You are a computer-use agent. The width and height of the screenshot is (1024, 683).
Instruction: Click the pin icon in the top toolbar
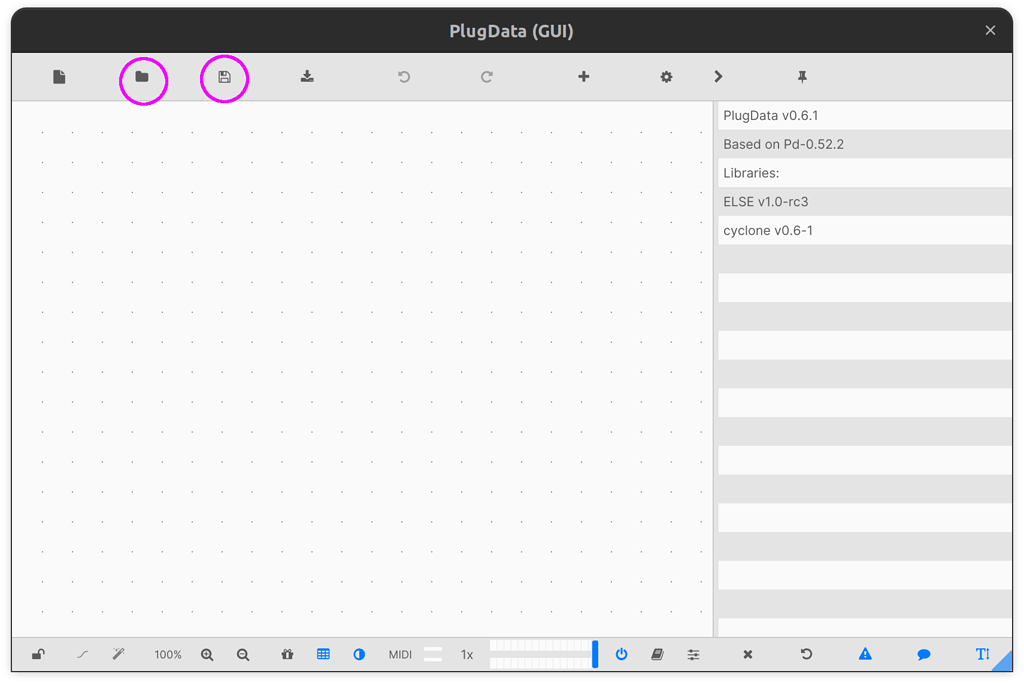(802, 77)
